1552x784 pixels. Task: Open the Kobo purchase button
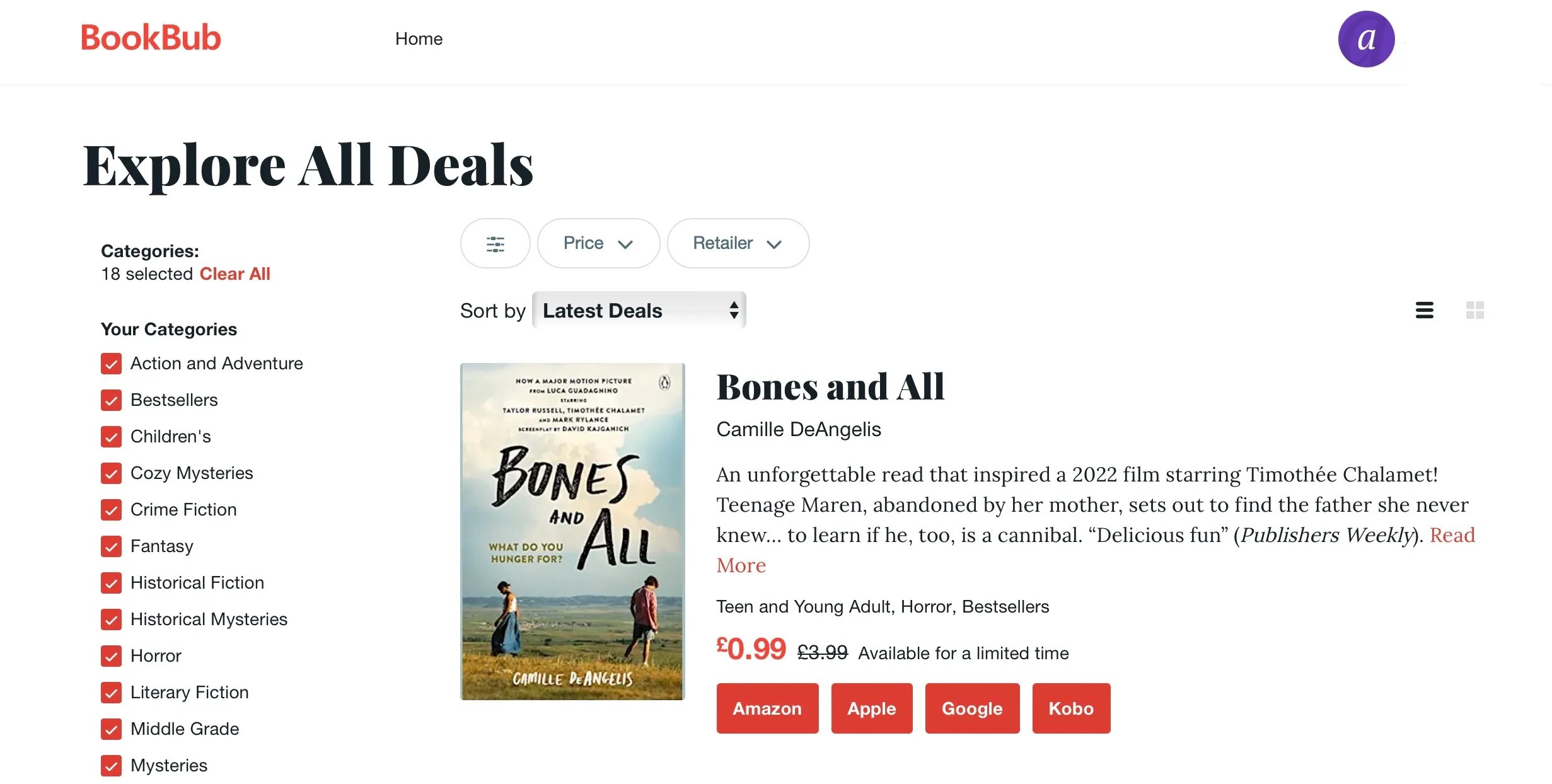click(1071, 708)
